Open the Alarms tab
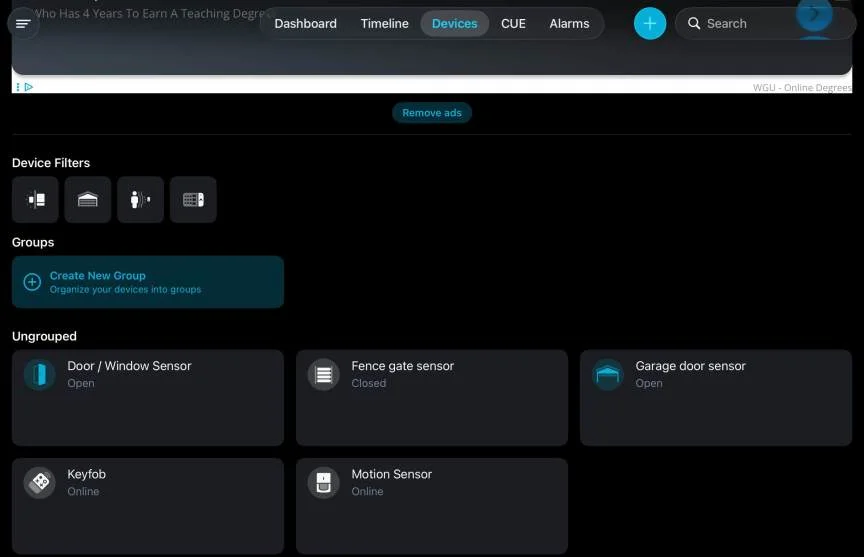 (x=569, y=24)
